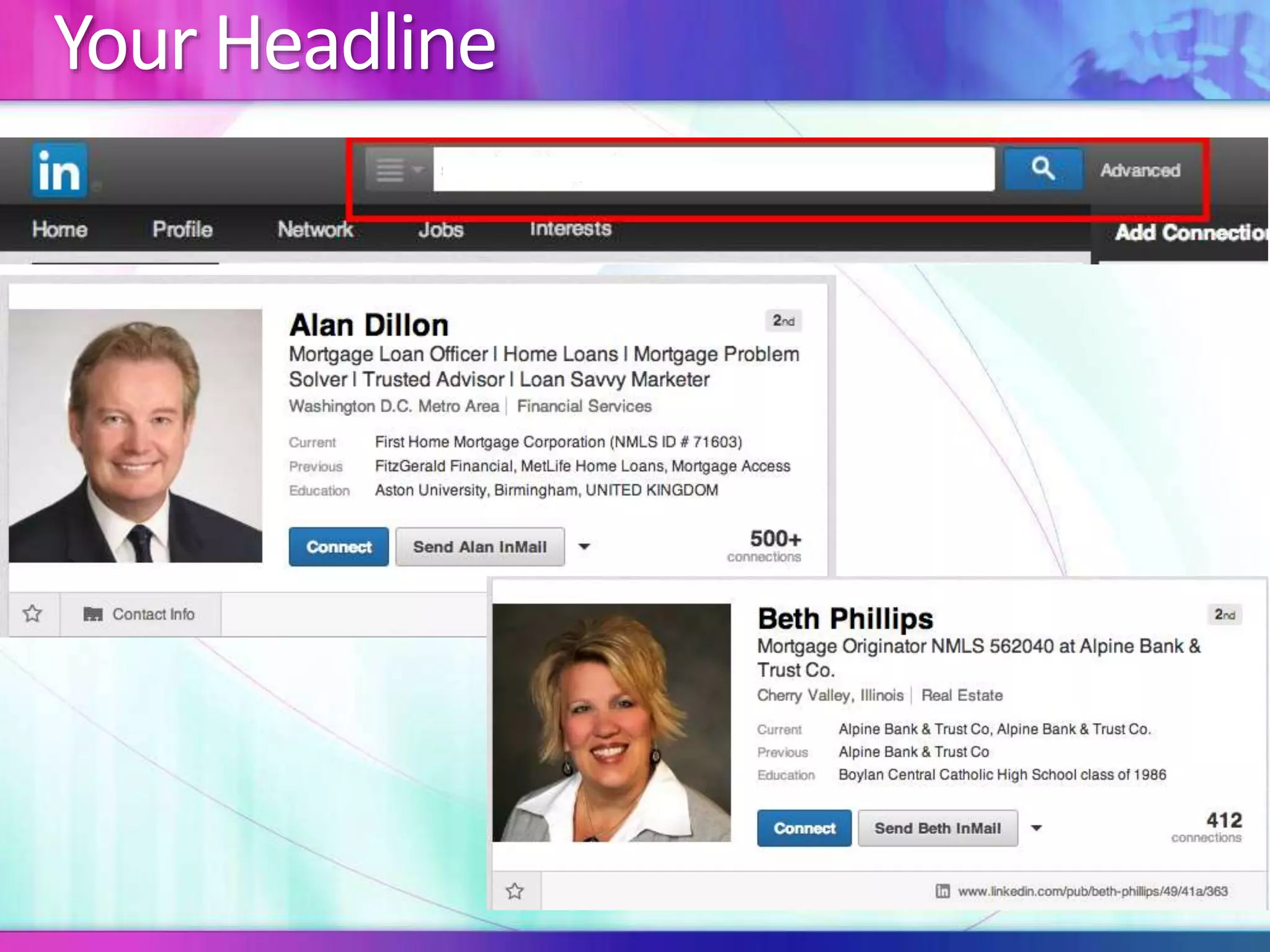Click into the LinkedIn search field
1270x952 pixels.
coord(713,169)
